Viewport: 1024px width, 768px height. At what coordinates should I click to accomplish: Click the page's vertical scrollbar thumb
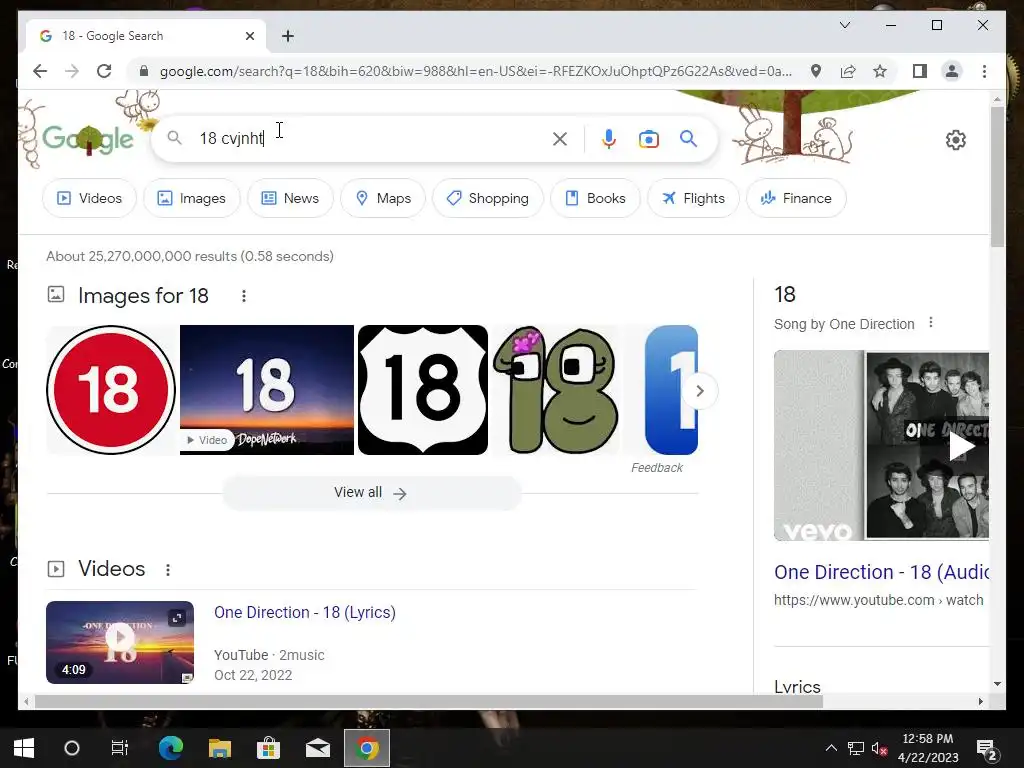(997, 176)
